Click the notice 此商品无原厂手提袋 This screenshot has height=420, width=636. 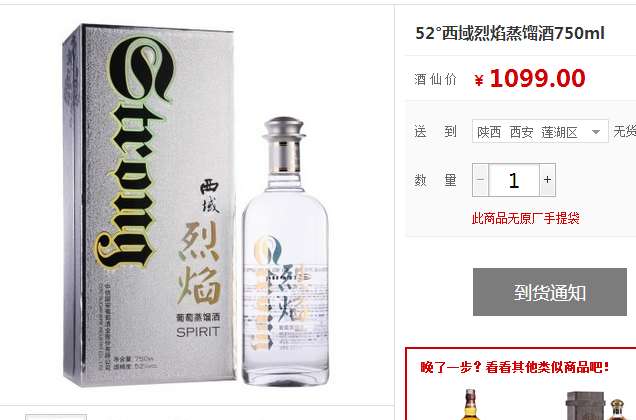pyautogui.click(x=525, y=218)
